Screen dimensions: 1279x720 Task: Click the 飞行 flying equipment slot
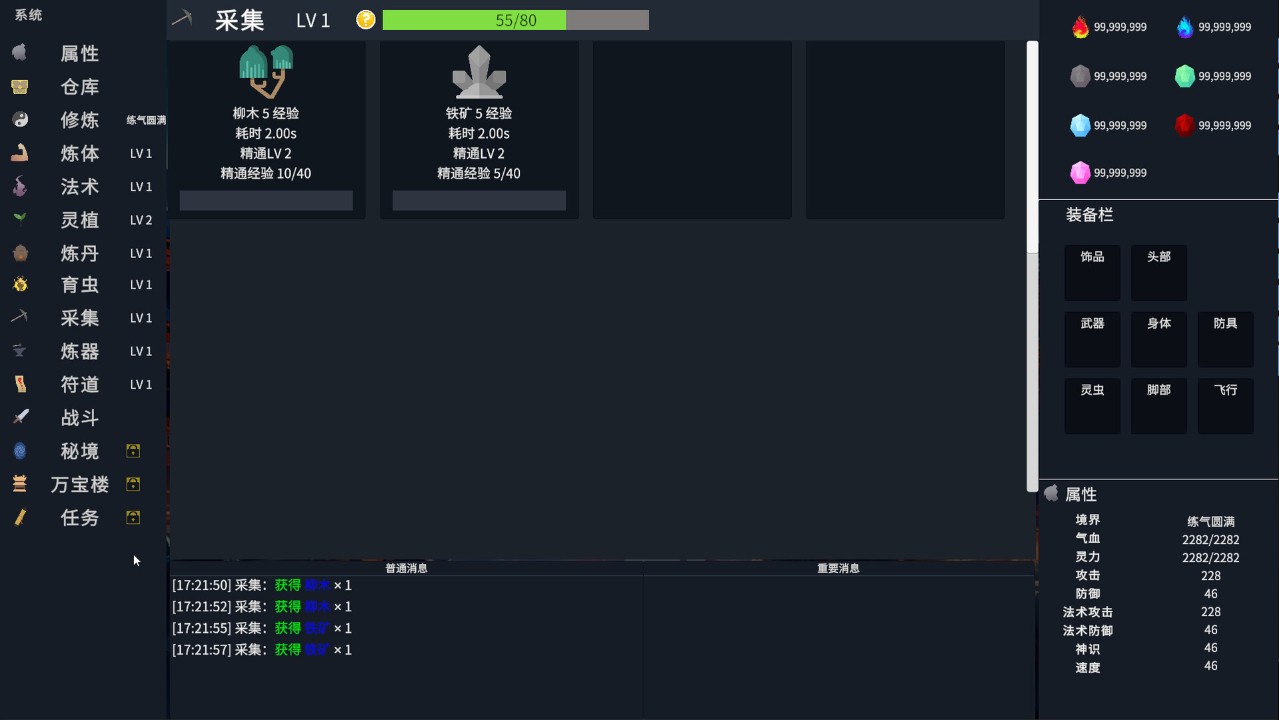coord(1225,405)
